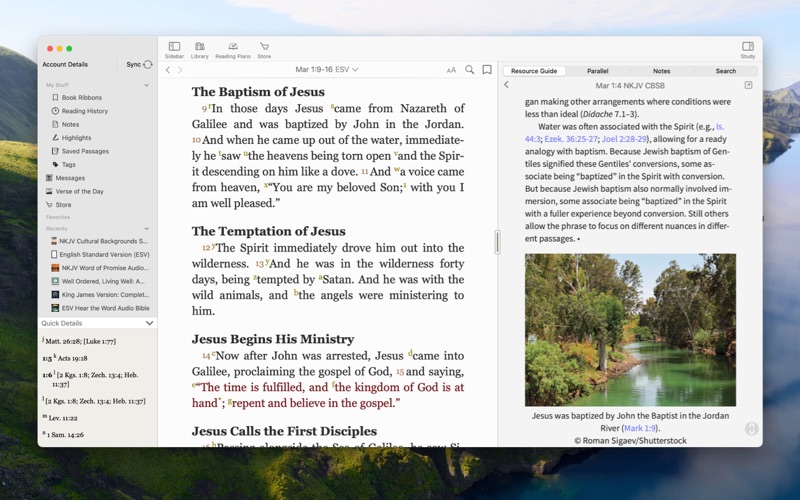Viewport: 800px width, 500px height.
Task: Click Jesus Calls the First Disciples heading
Action: pos(284,431)
